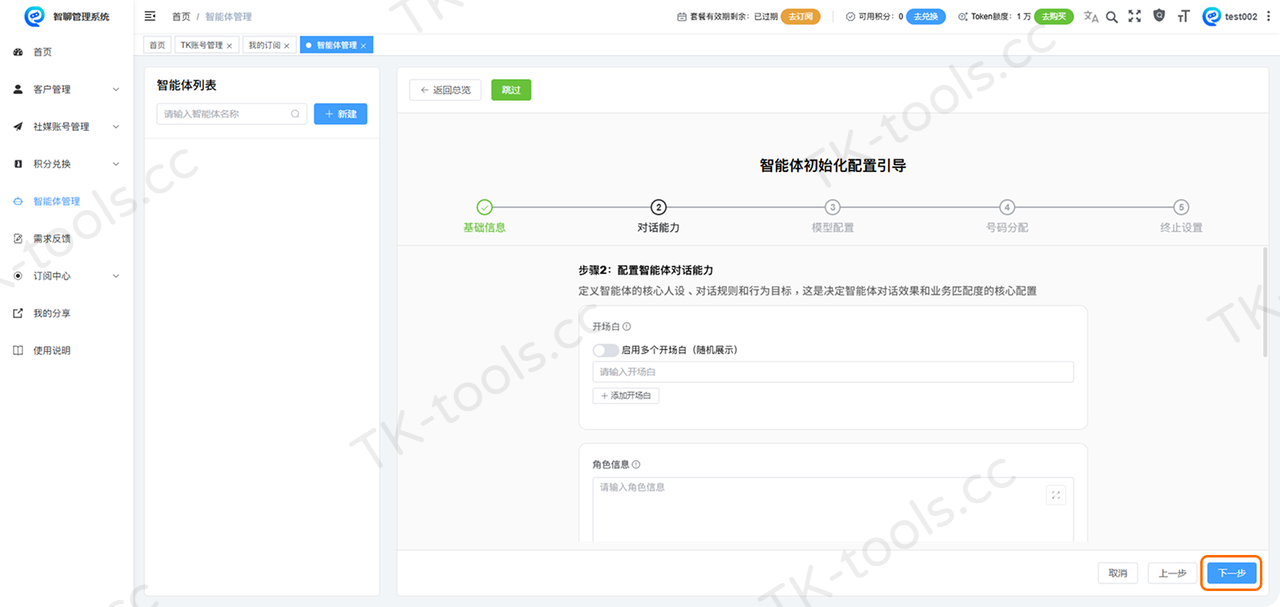Click the check icon by 可用积分
Viewport: 1280px width, 607px height.
tap(850, 17)
